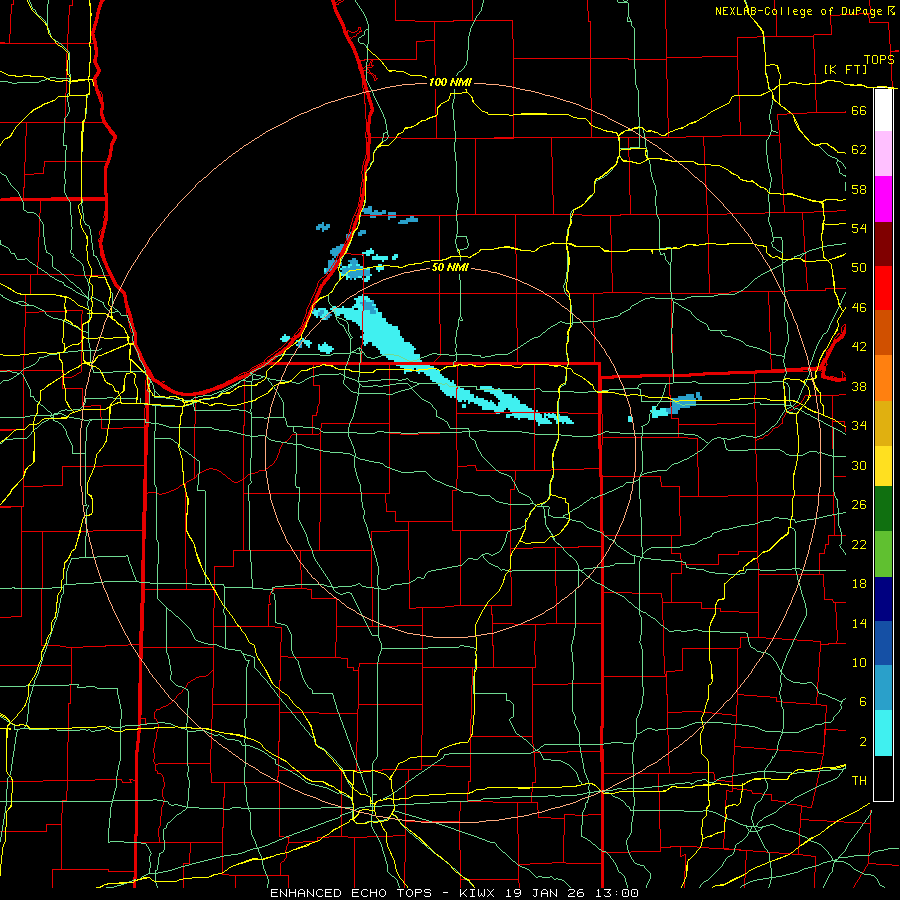
Task: Click the black TH swatch at legend bottom
Action: point(883,778)
